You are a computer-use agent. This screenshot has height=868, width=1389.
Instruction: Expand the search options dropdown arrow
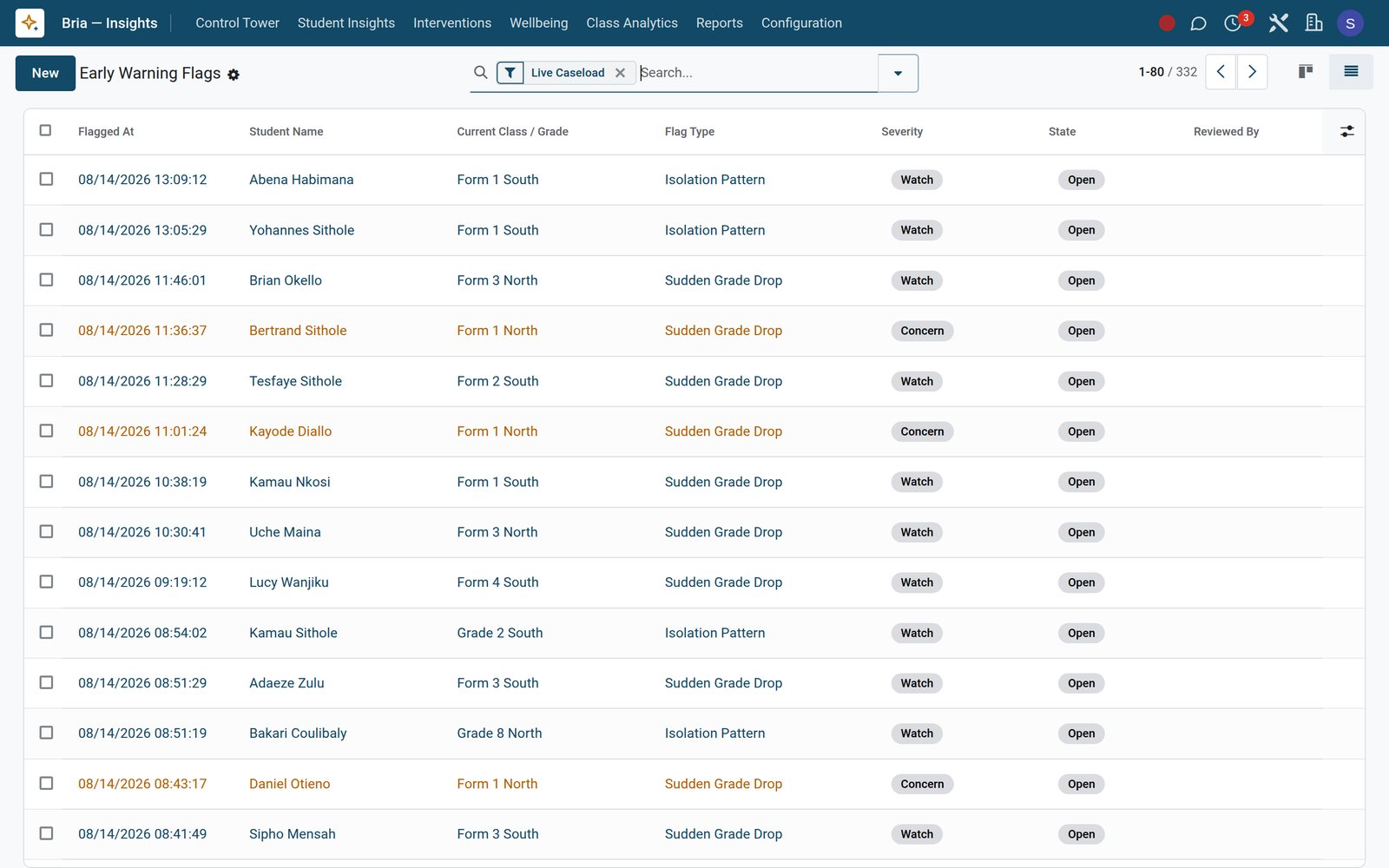point(898,73)
